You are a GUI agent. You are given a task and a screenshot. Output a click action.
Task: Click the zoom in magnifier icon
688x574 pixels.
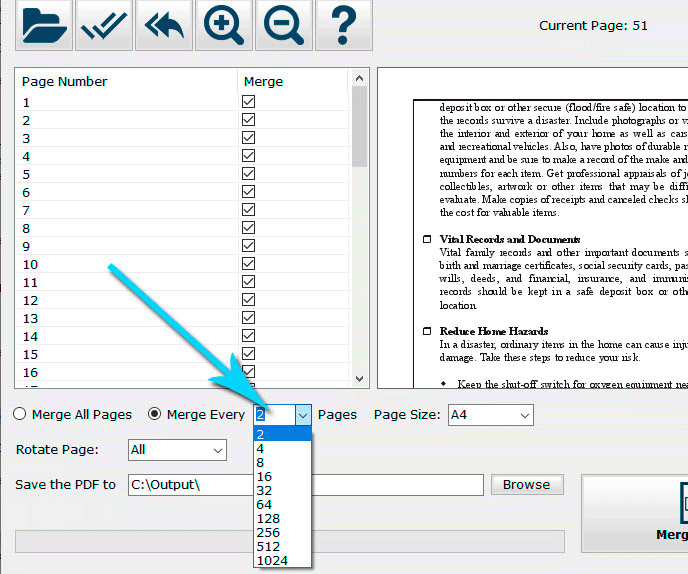click(224, 25)
